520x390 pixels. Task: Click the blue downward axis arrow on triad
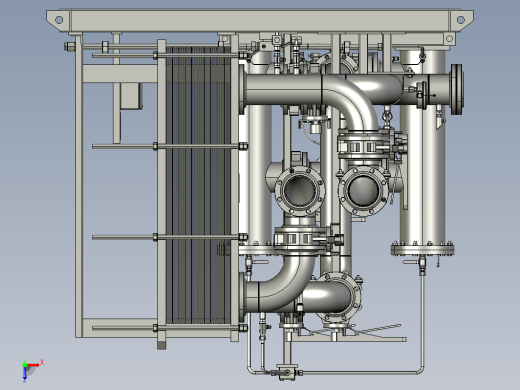25,374
